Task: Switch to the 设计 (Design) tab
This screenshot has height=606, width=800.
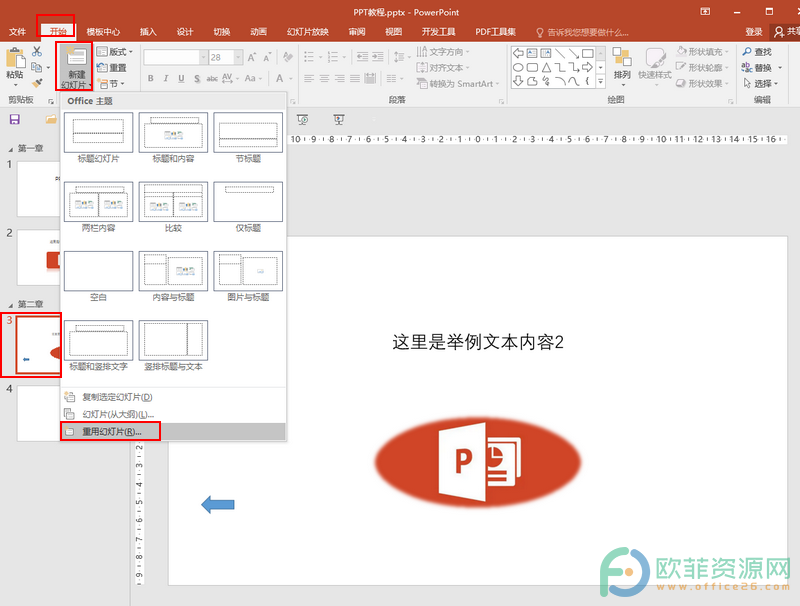Action: coord(185,32)
